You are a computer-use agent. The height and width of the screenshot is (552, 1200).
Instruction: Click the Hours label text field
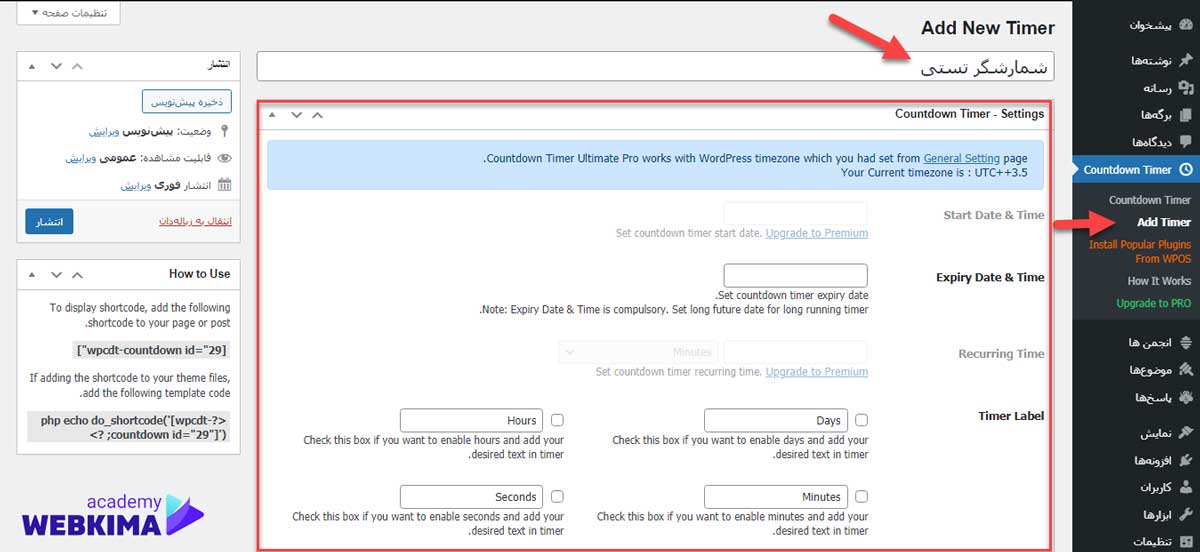[x=471, y=420]
